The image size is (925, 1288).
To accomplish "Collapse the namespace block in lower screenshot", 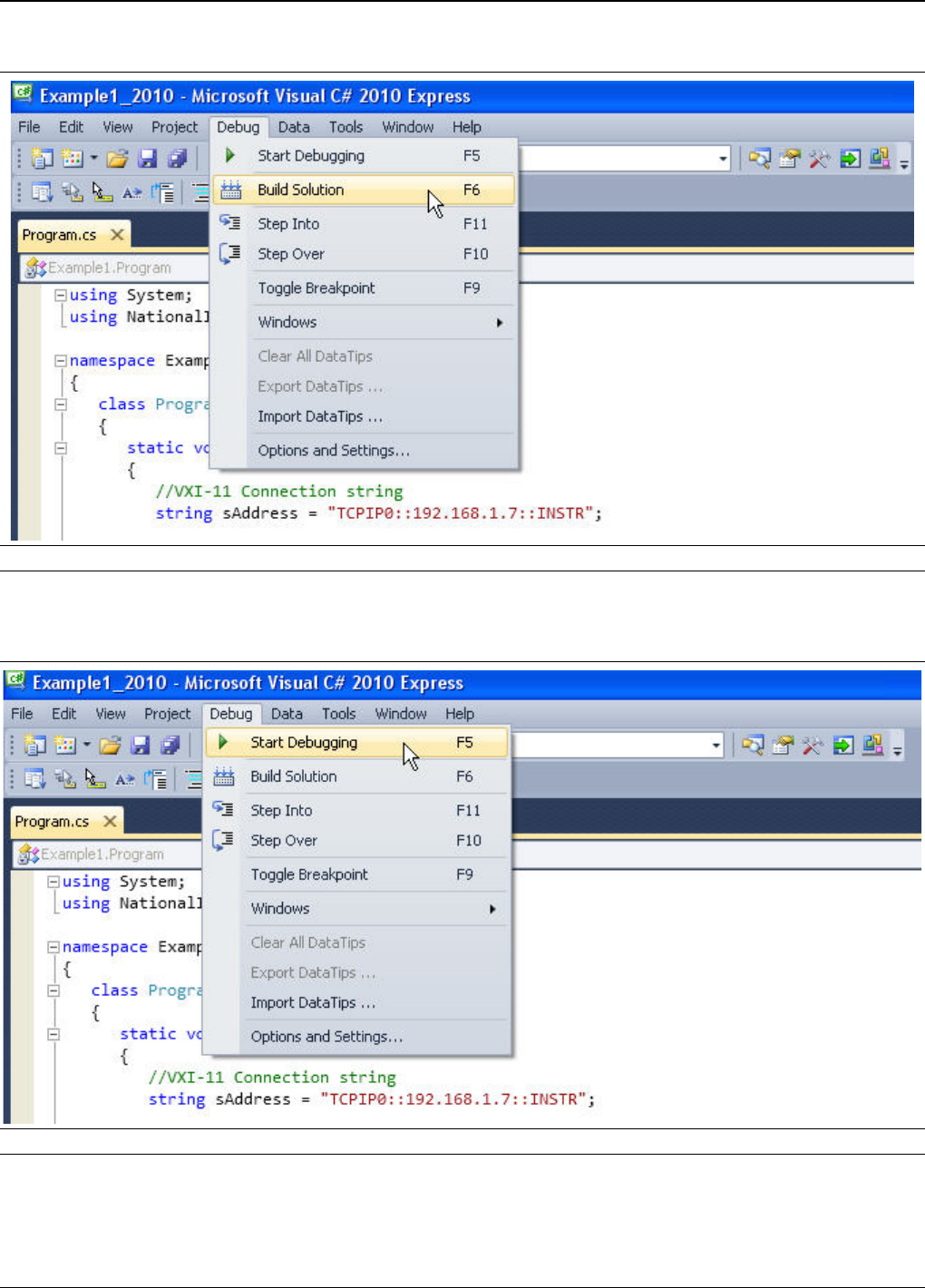I will point(53,947).
